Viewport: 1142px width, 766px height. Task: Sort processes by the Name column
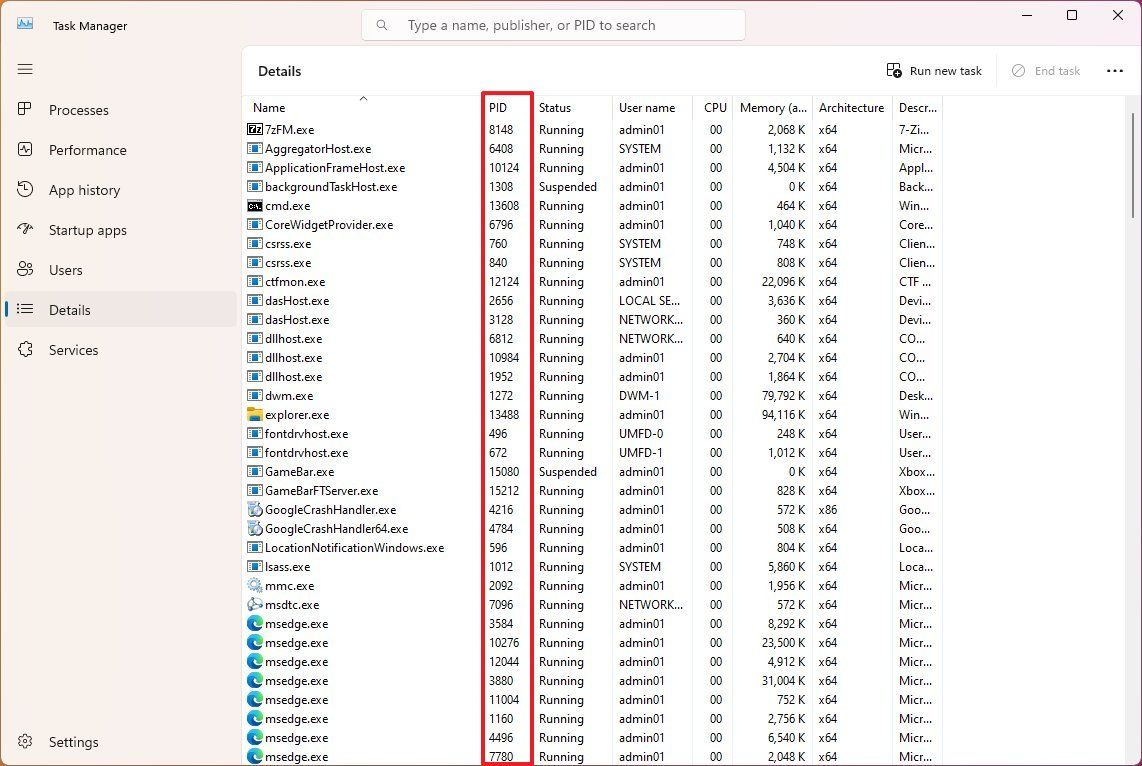tap(268, 107)
